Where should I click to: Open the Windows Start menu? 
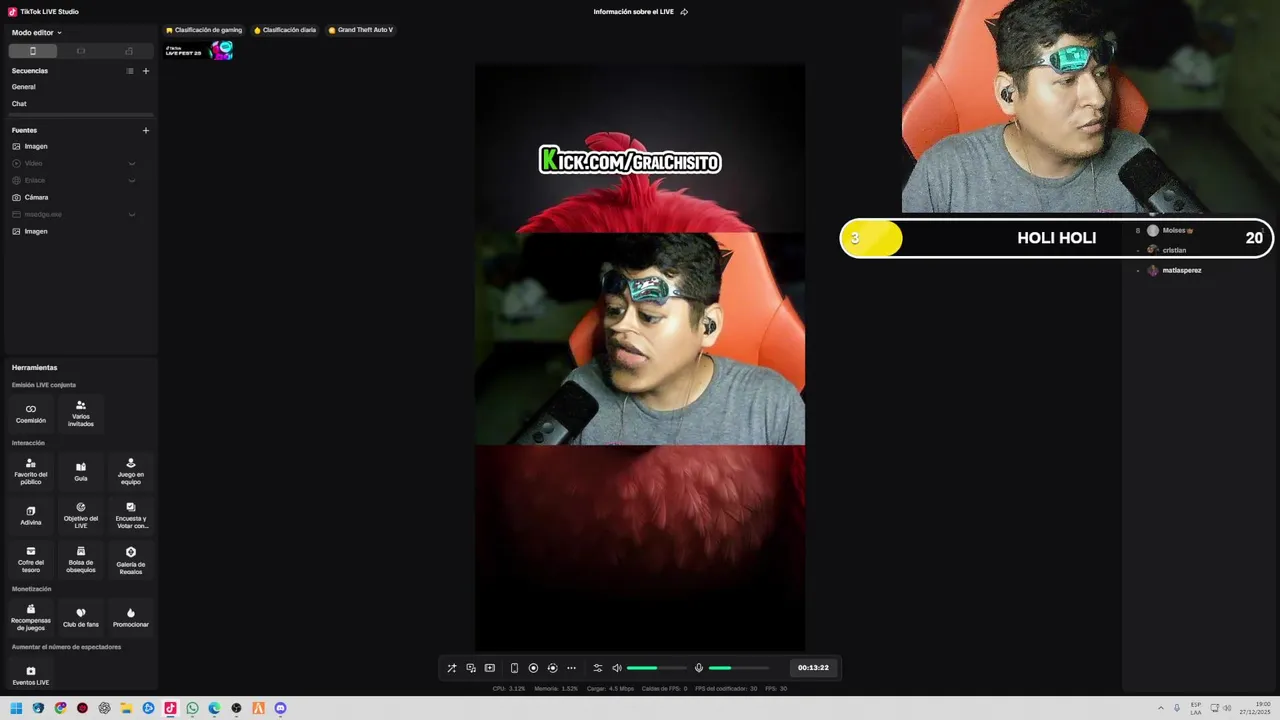click(16, 708)
